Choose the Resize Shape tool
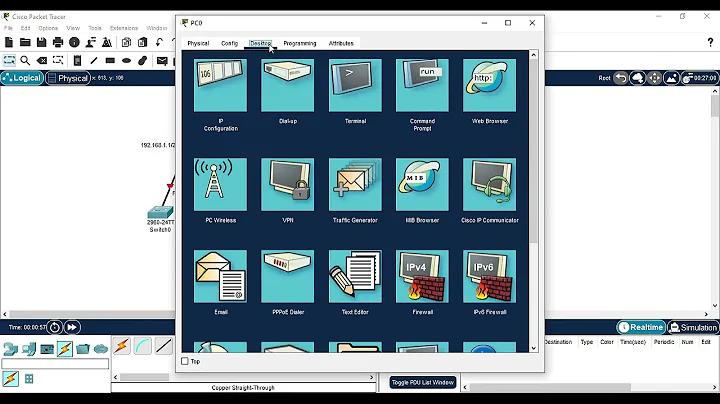Viewport: 720px width, 404px height. click(x=58, y=61)
